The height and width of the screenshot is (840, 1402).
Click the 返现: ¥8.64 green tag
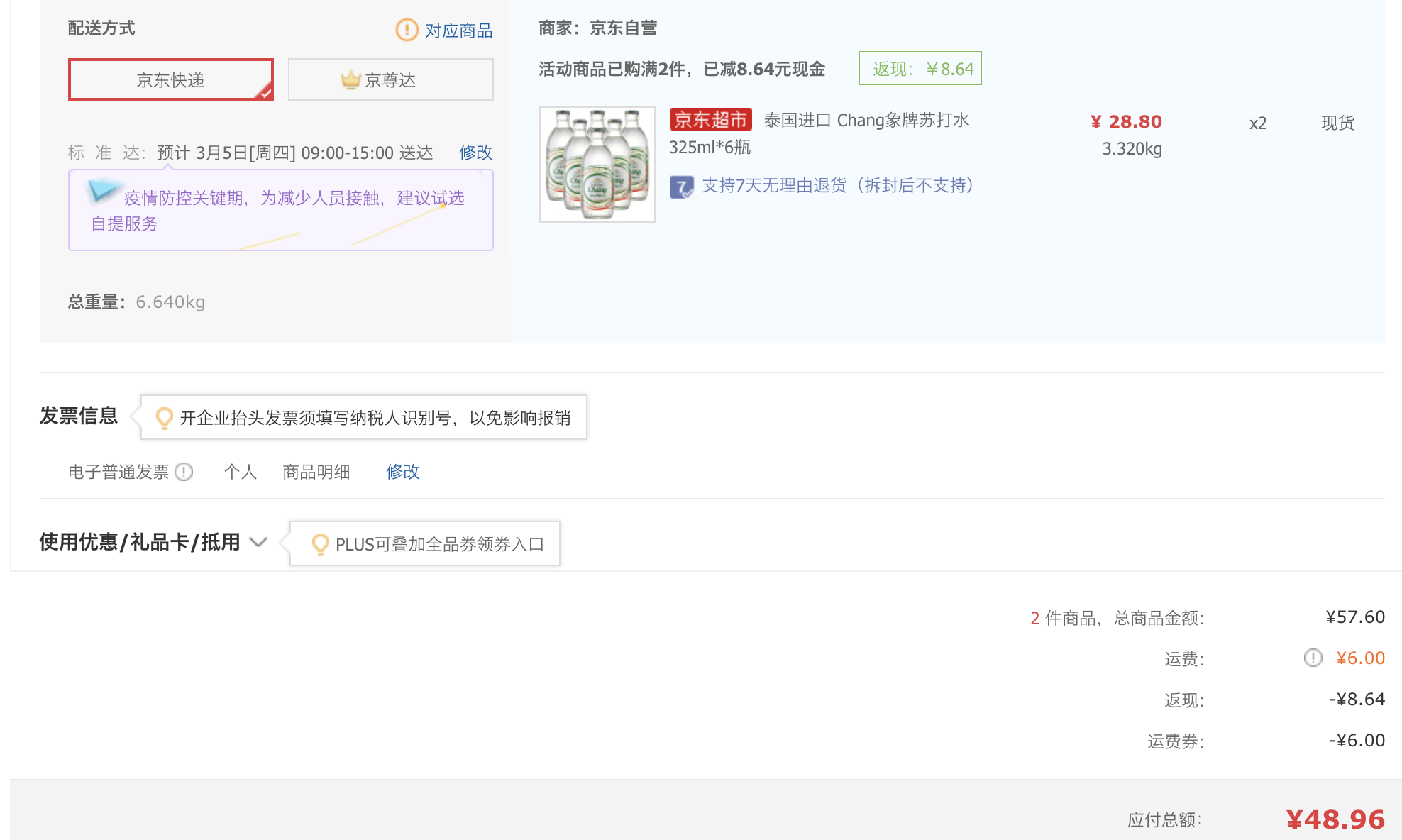point(920,68)
